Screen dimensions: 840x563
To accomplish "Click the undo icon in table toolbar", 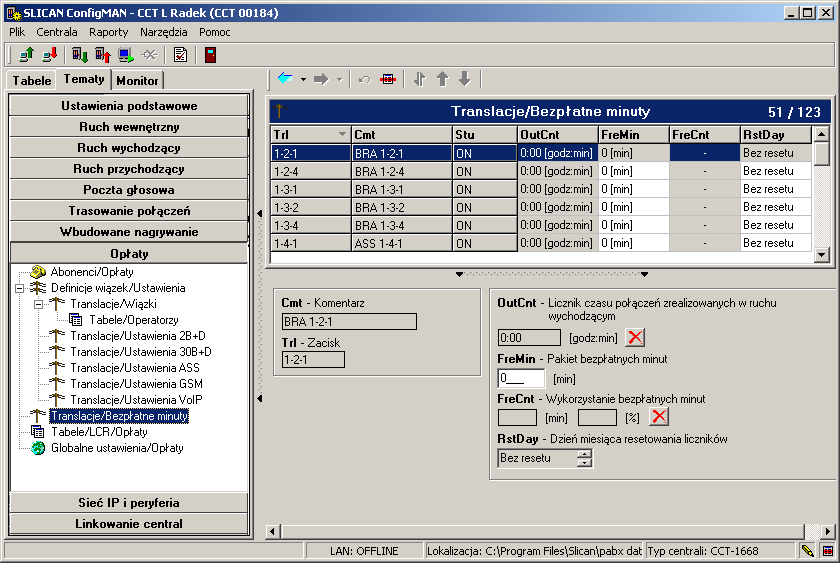I will point(364,80).
